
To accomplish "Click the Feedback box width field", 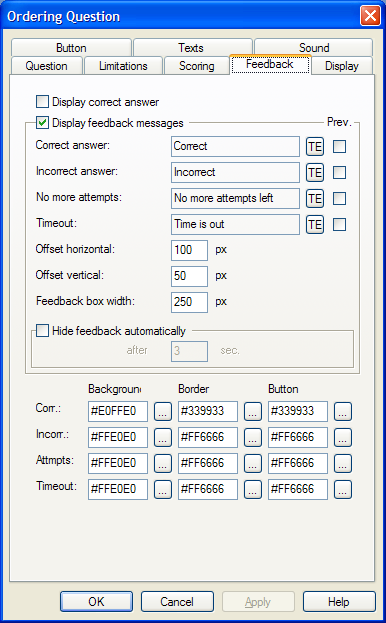I will [x=189, y=302].
